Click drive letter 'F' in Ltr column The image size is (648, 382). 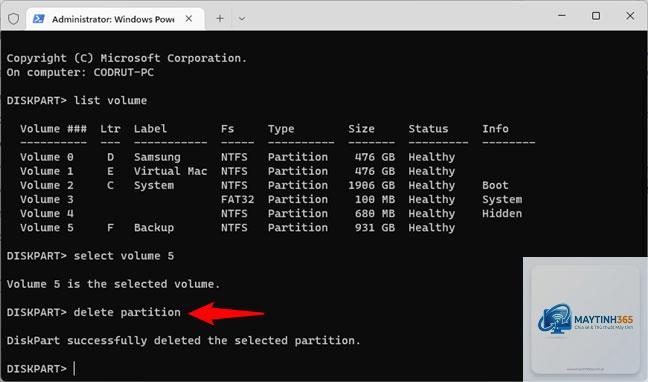click(x=110, y=227)
